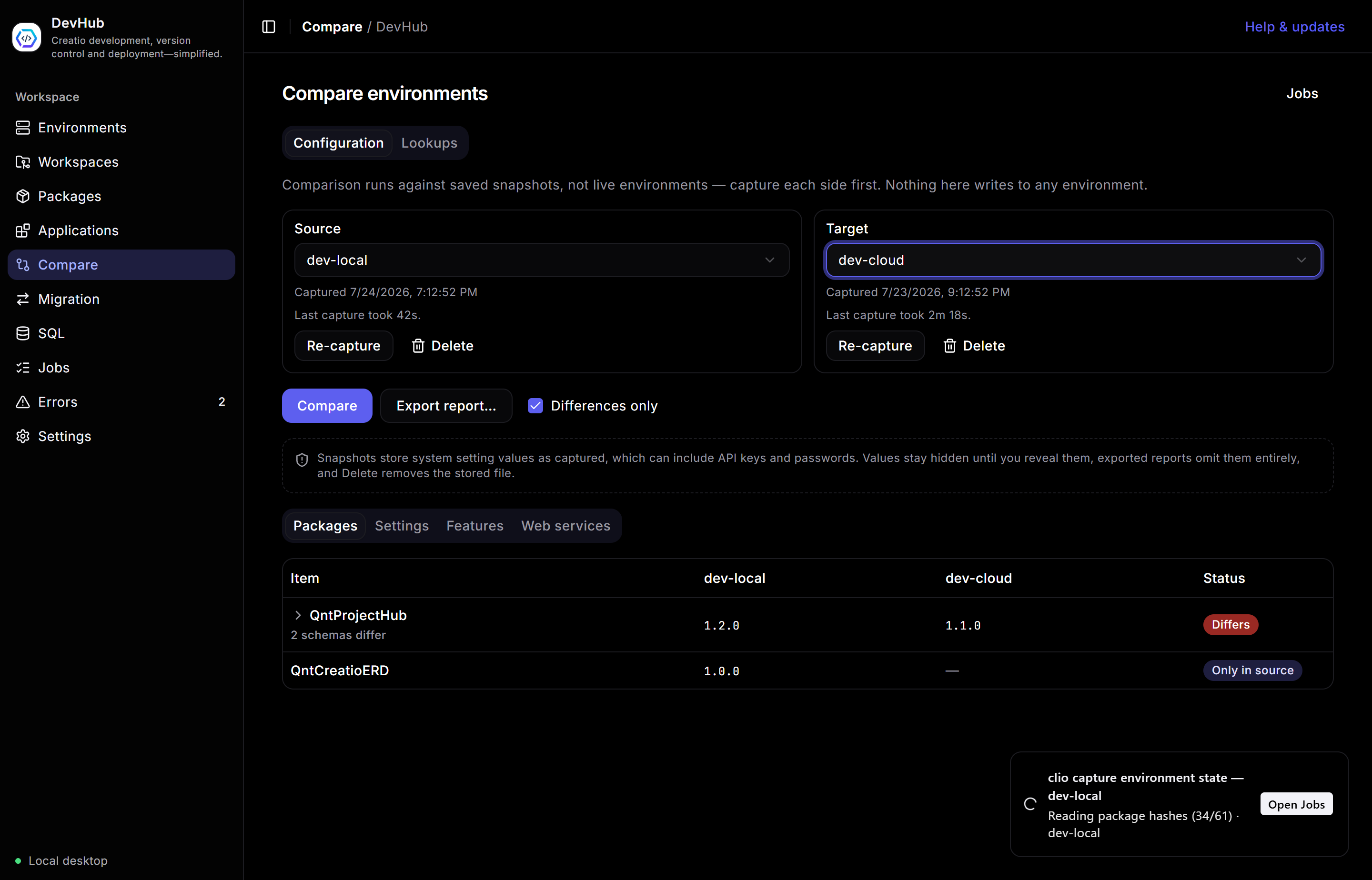Switch to the Lookups tab

tap(429, 143)
